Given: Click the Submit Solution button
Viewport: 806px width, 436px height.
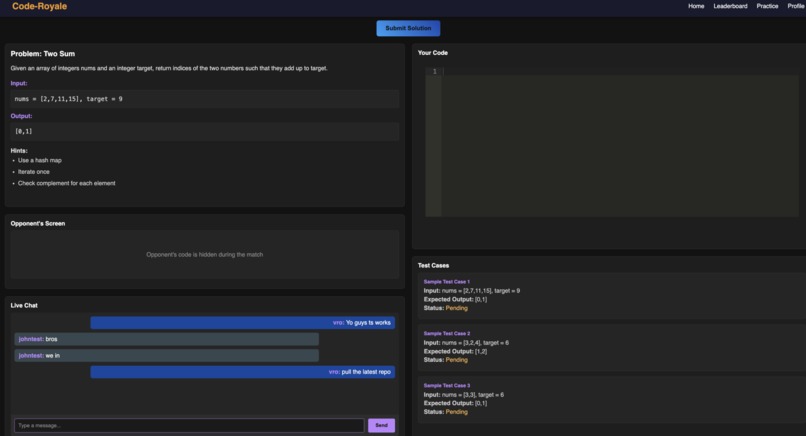Looking at the screenshot, I should tap(408, 28).
